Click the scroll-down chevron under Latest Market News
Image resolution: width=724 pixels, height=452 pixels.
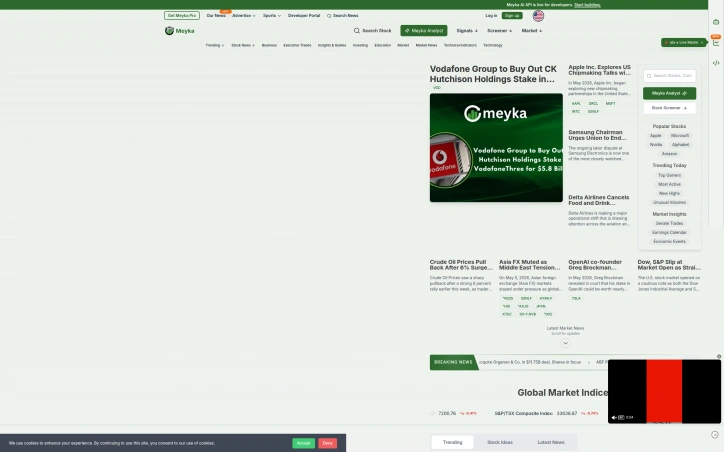point(565,343)
